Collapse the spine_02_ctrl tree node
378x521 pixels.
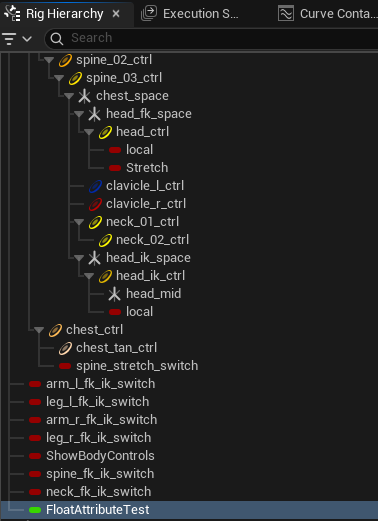click(x=49, y=60)
